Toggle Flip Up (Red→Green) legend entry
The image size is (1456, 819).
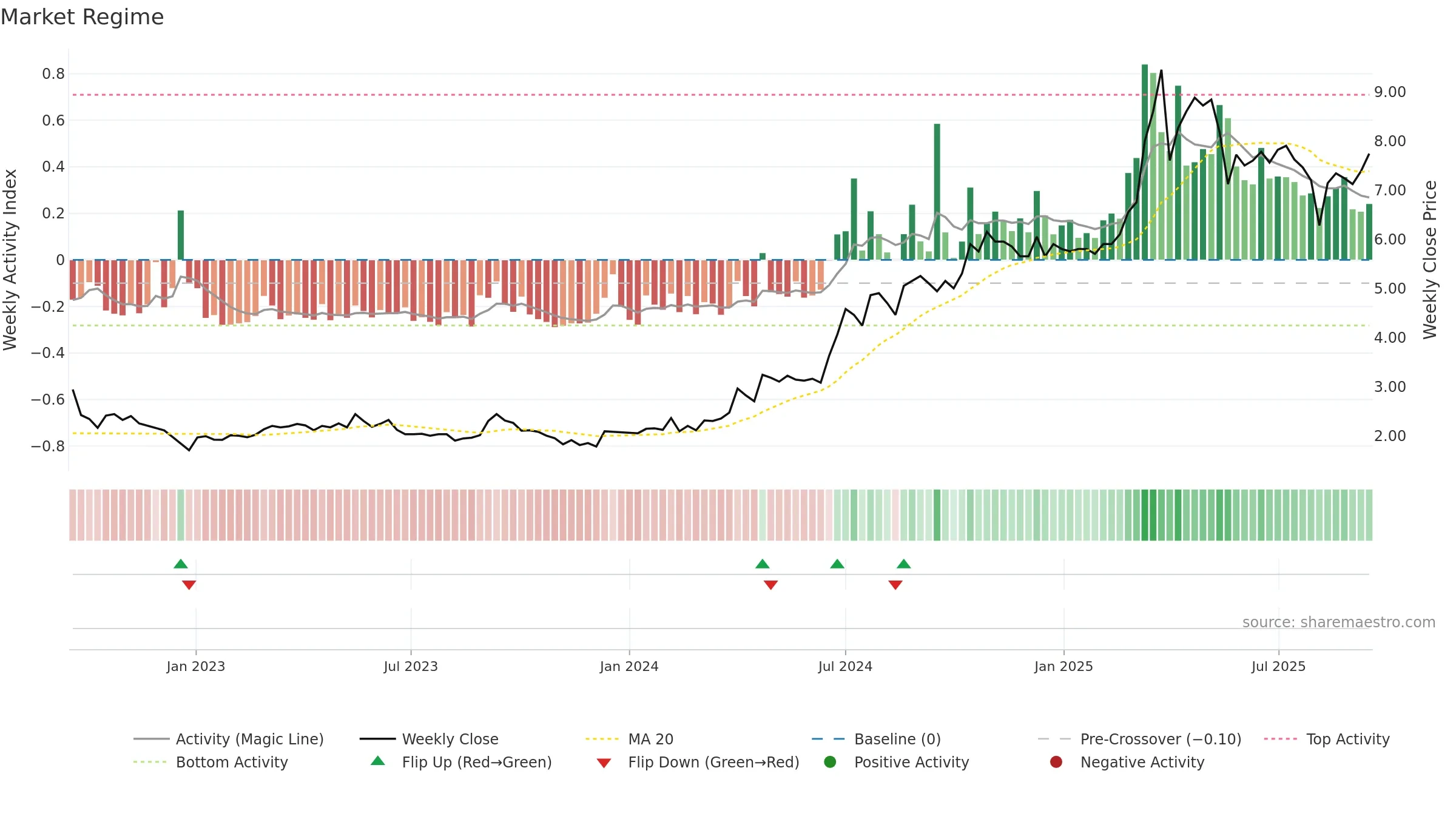click(461, 762)
